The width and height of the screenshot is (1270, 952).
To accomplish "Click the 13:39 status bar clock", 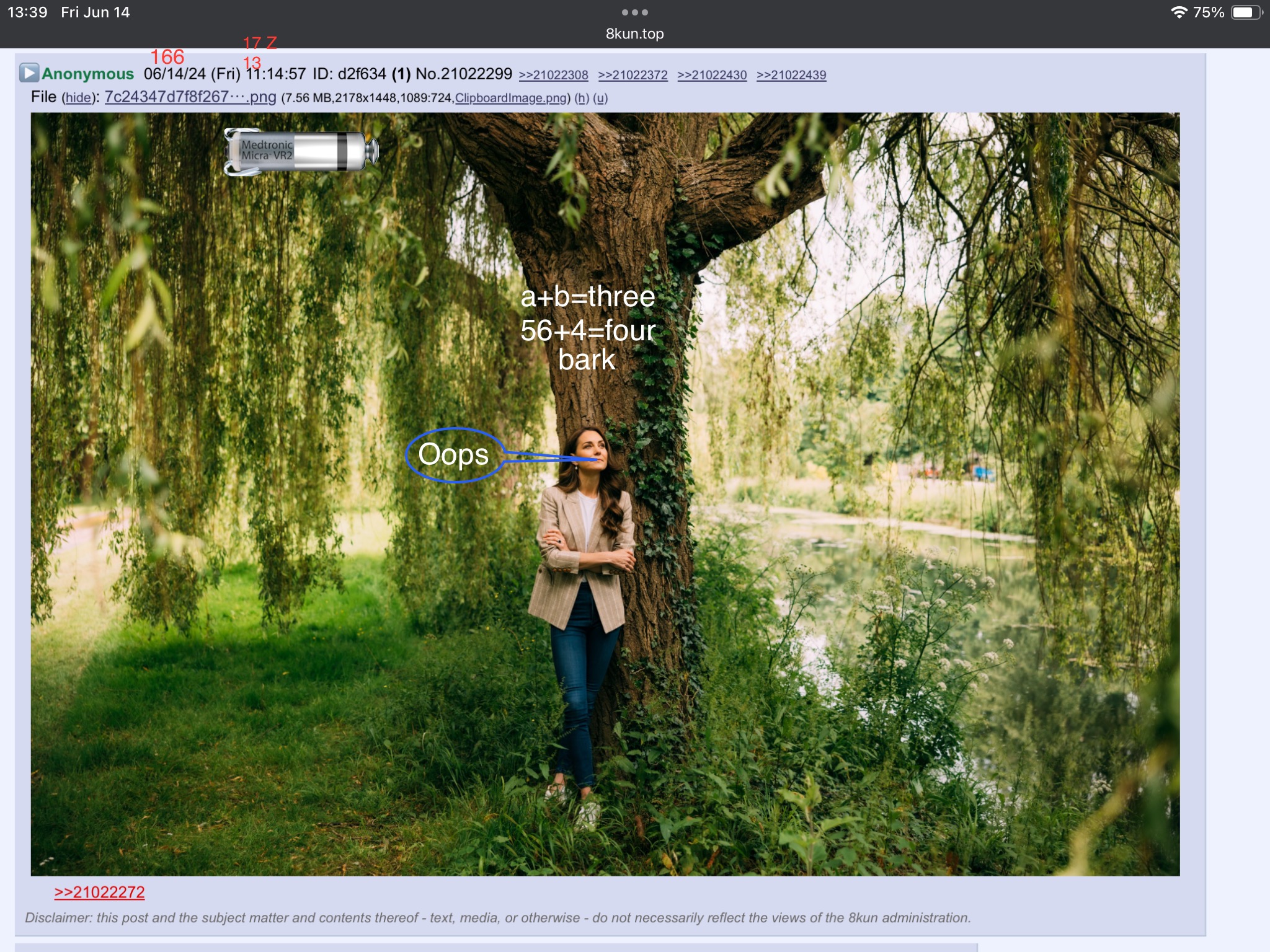I will [27, 12].
